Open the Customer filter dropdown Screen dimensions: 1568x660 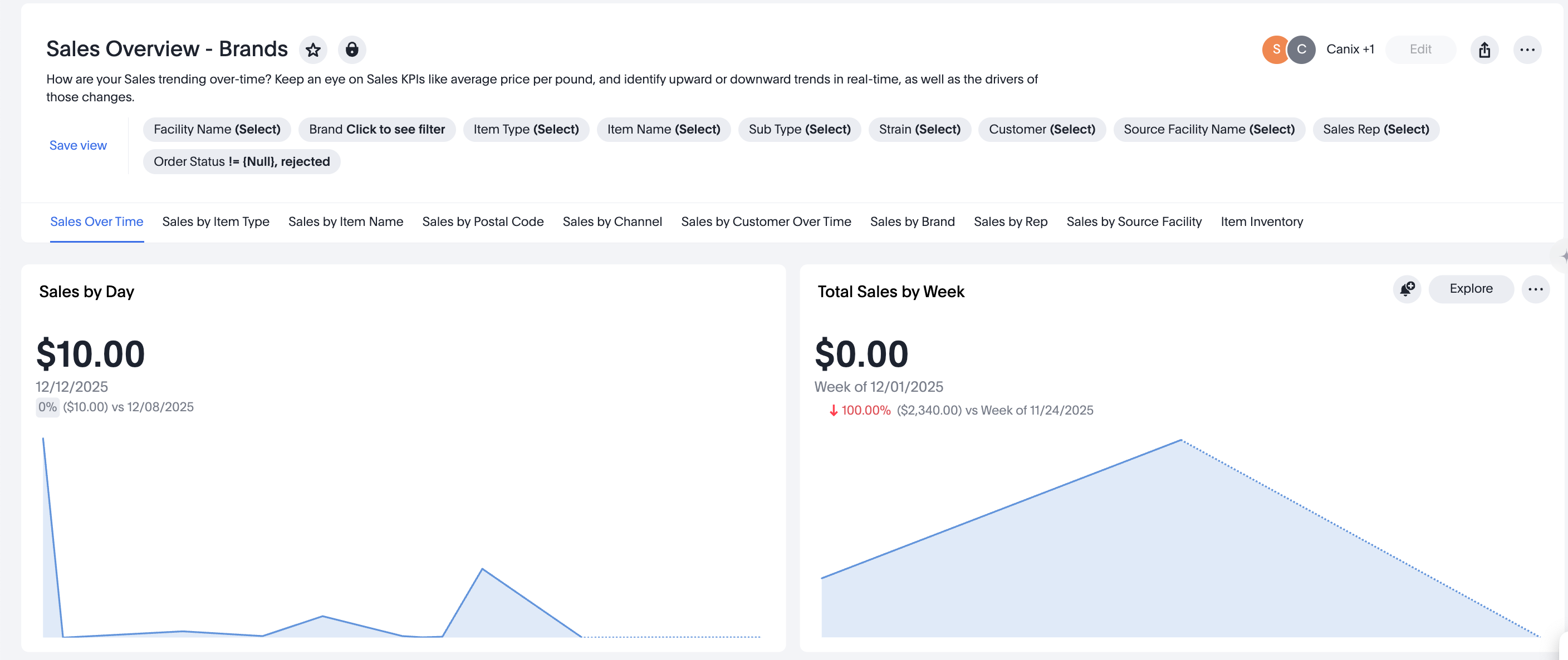[x=1041, y=130]
